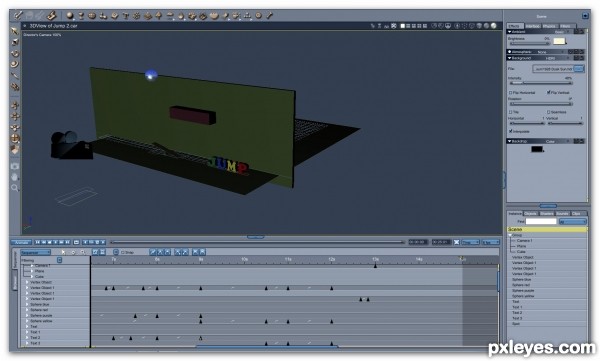Open the dropdown beside the Find field
600x361 pixels.
click(572, 222)
